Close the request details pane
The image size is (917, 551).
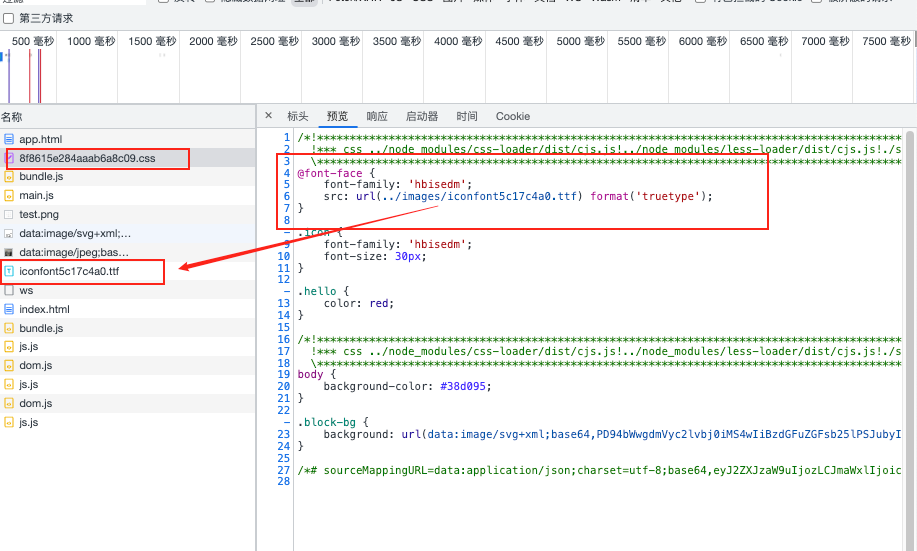(x=268, y=115)
